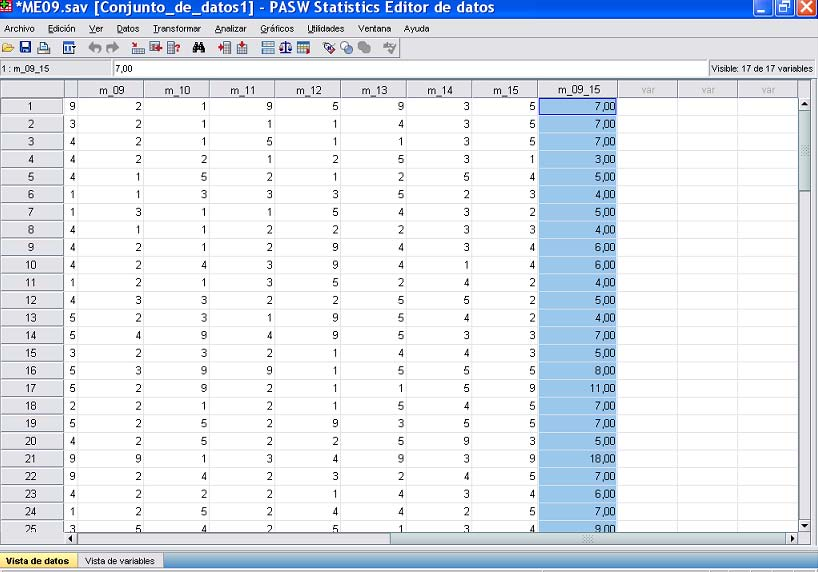Viewport: 818px width, 572px height.
Task: Click the horizontal scrollbar right arrow
Action: click(x=792, y=538)
